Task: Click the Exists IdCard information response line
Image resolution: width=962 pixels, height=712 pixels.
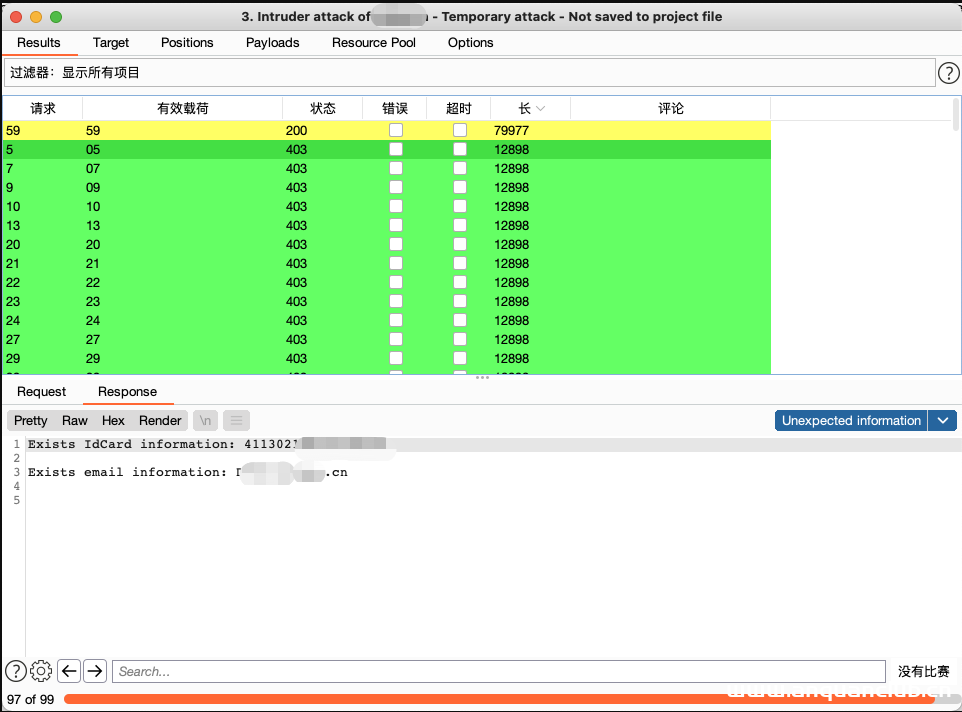Action: click(207, 444)
